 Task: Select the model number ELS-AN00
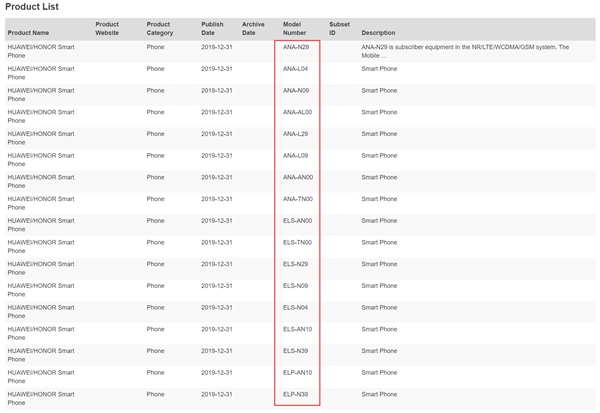(x=297, y=221)
